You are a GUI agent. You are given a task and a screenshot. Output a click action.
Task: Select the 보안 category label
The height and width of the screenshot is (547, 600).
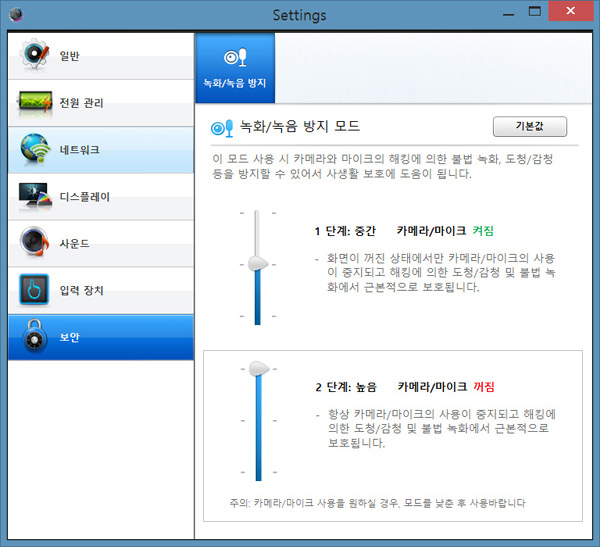[70, 337]
